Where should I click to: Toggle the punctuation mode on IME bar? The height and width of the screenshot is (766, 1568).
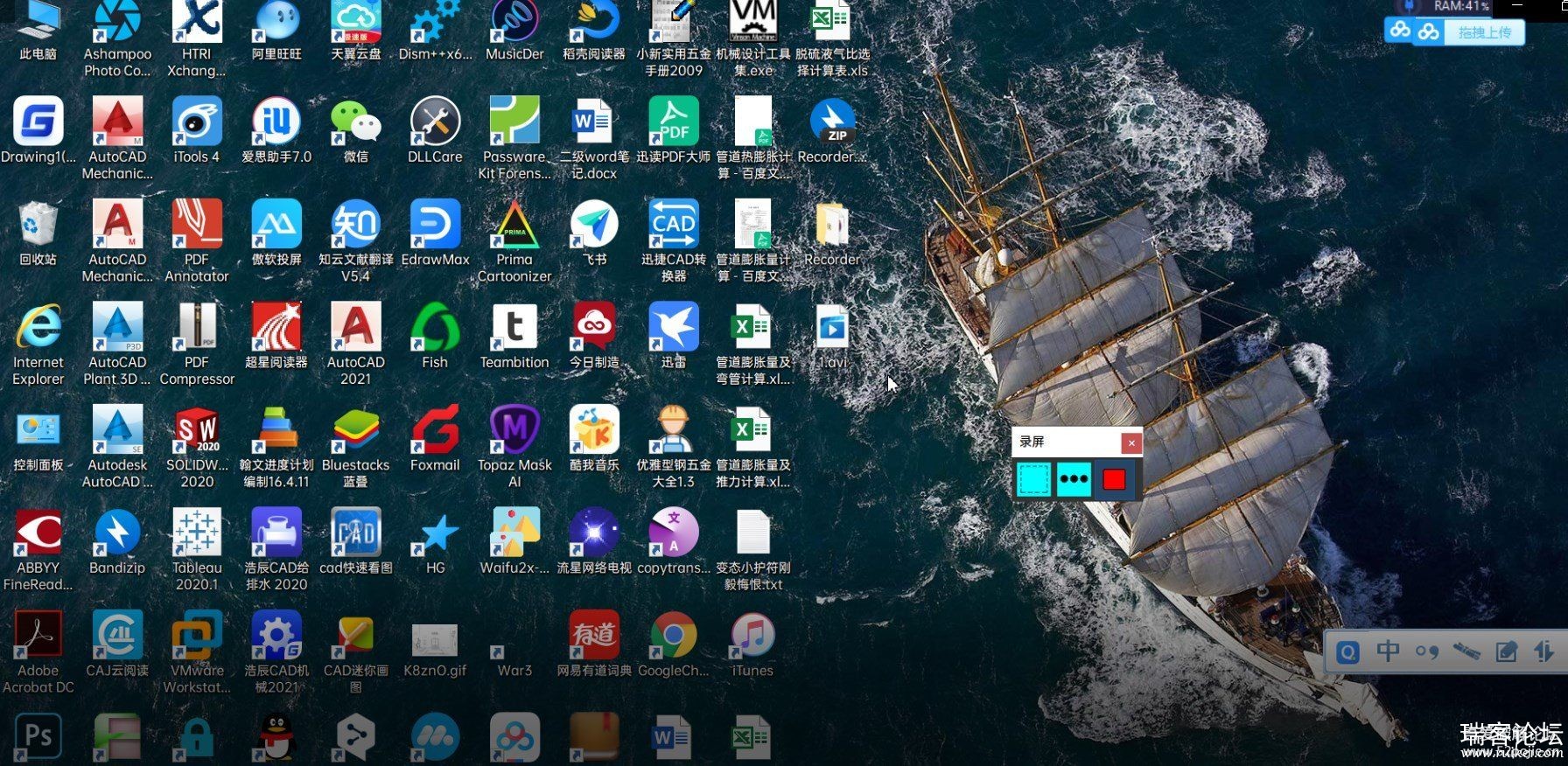pos(1427,651)
